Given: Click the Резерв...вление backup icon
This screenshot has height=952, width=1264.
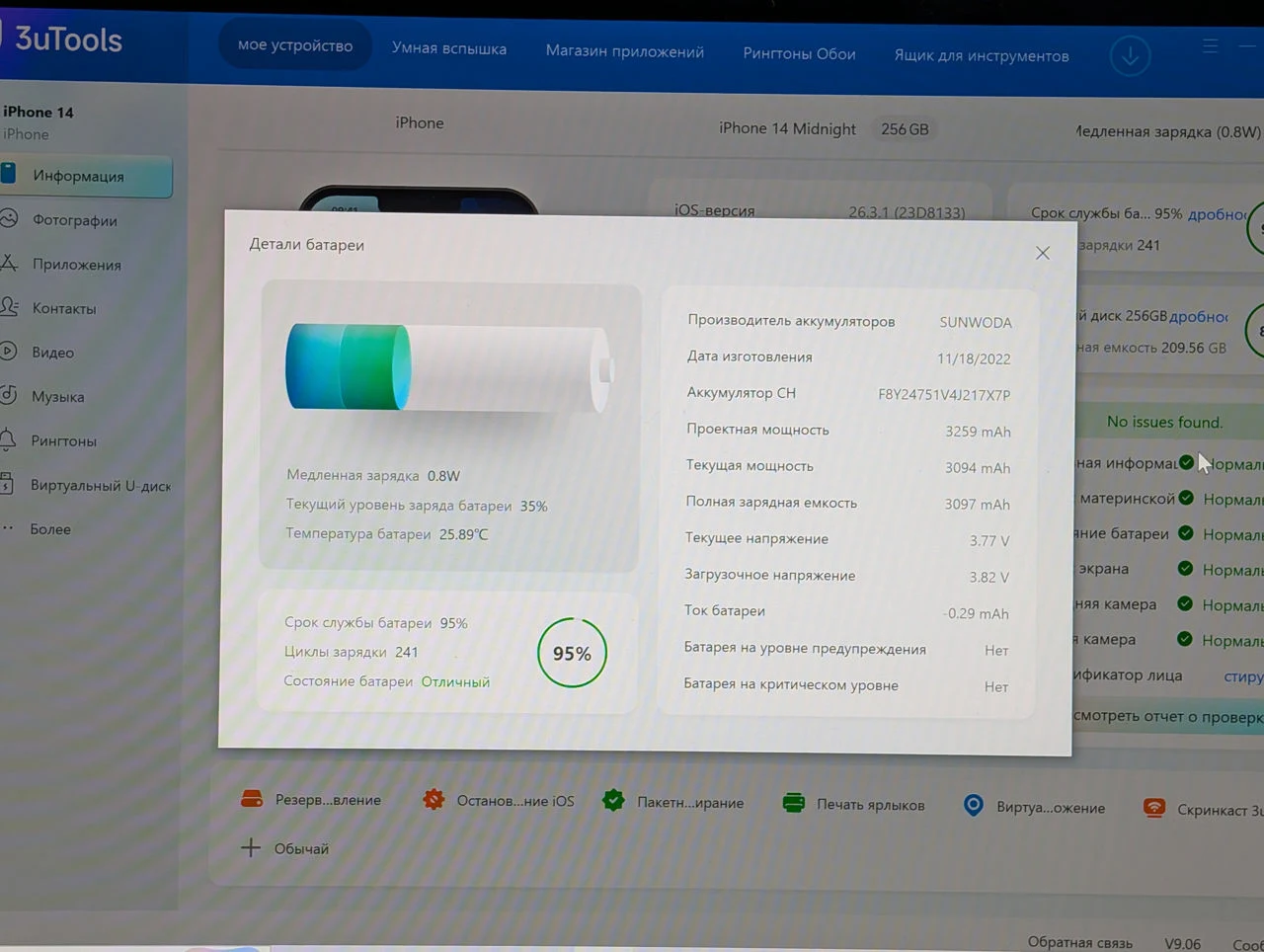Looking at the screenshot, I should point(252,799).
